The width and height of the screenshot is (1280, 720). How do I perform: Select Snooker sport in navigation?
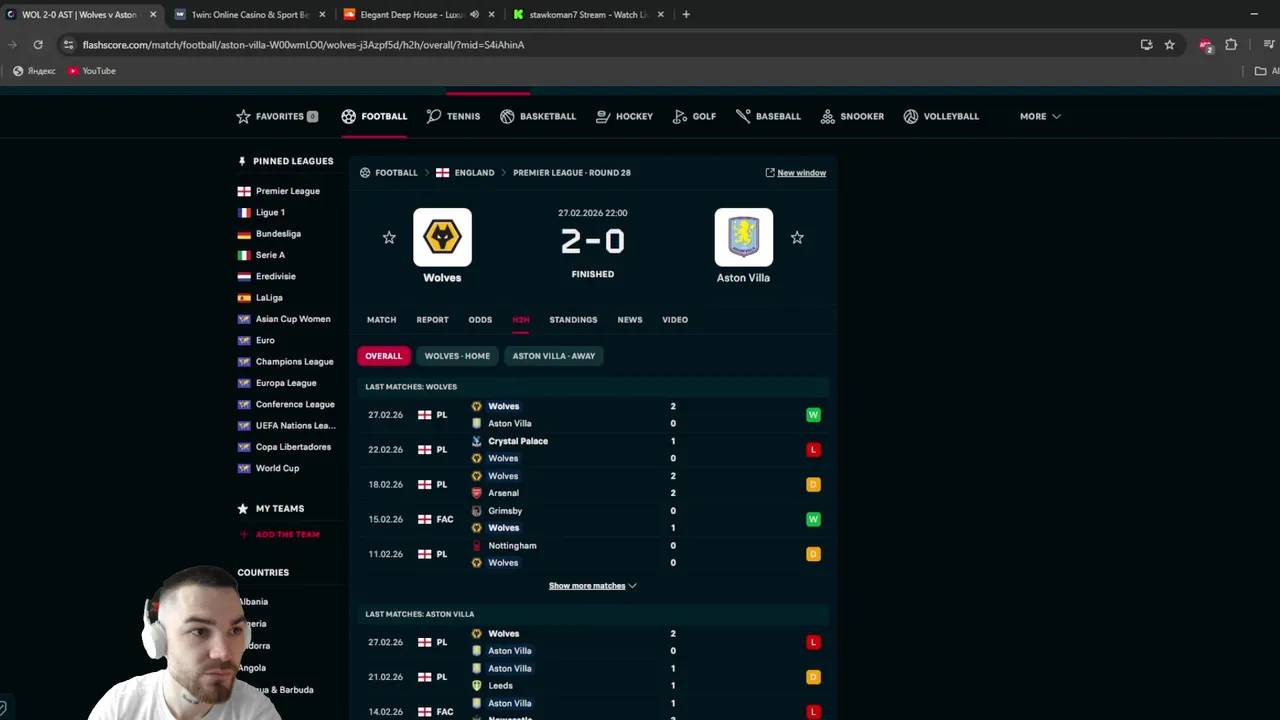852,116
